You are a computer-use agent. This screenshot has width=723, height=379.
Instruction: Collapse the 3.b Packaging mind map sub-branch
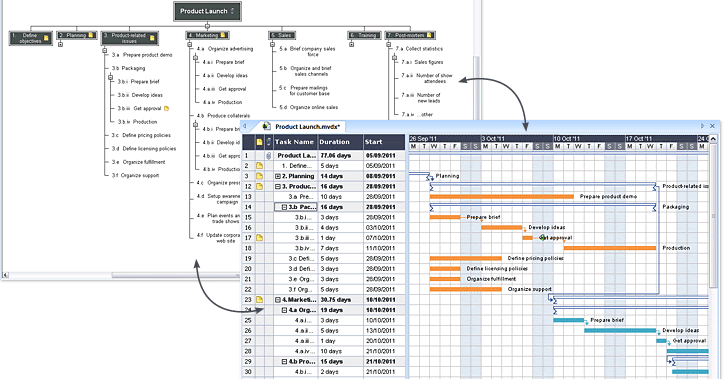[111, 77]
